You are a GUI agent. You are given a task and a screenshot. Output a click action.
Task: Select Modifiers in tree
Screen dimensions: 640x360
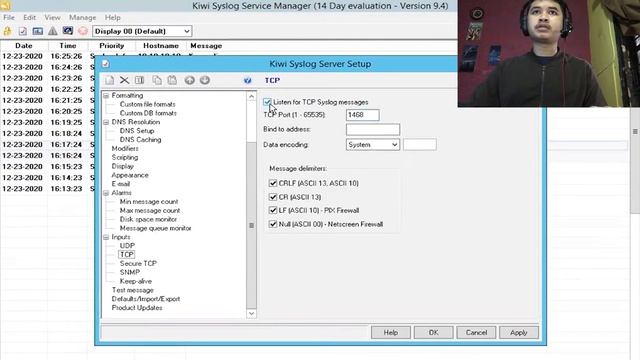[x=125, y=149]
